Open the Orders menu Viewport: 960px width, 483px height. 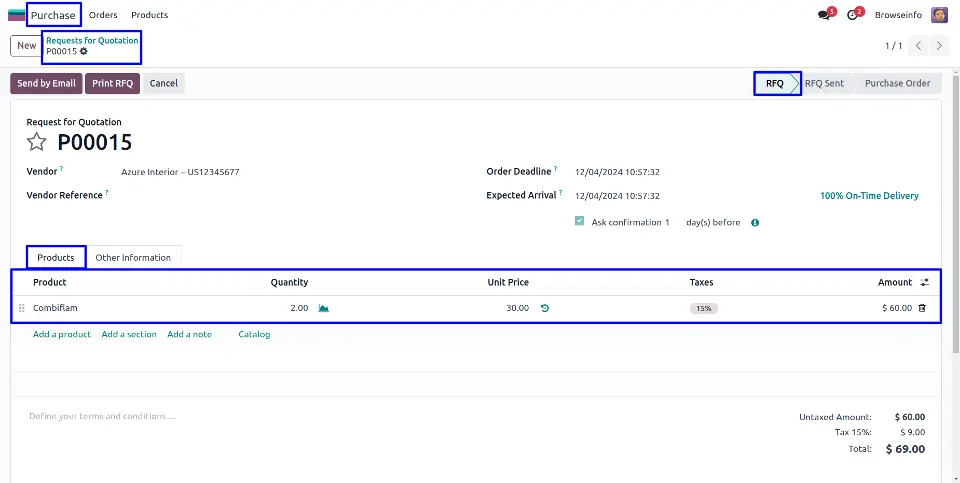pyautogui.click(x=103, y=15)
